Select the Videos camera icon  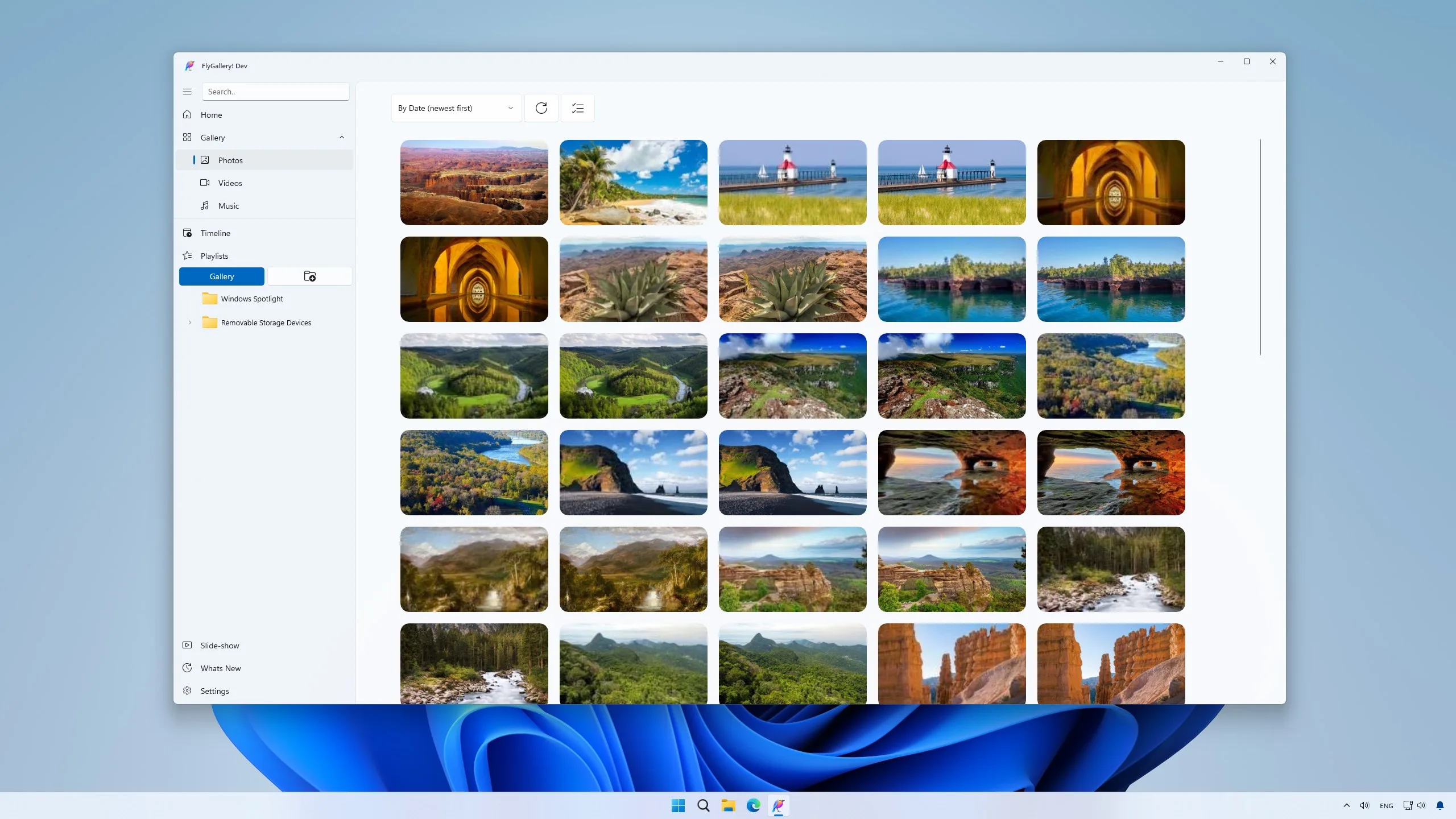point(205,183)
